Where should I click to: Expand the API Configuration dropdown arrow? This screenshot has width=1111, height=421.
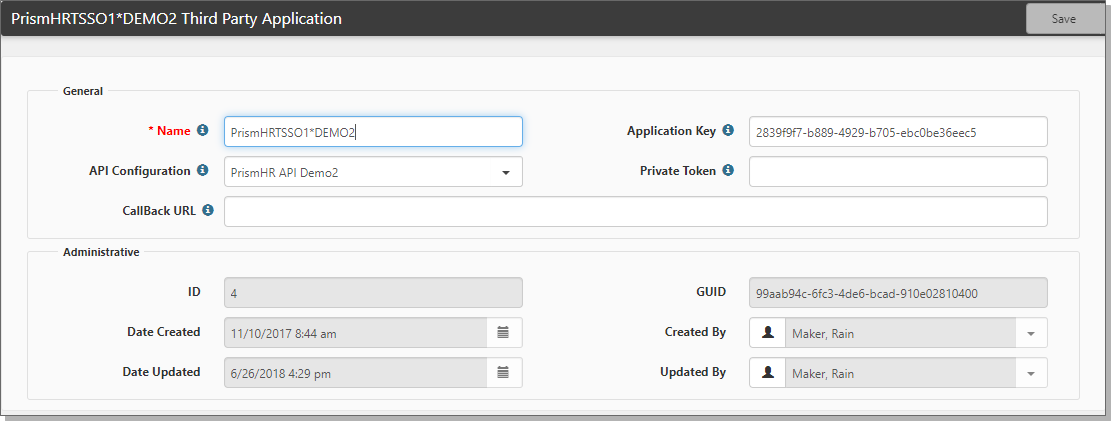505,172
